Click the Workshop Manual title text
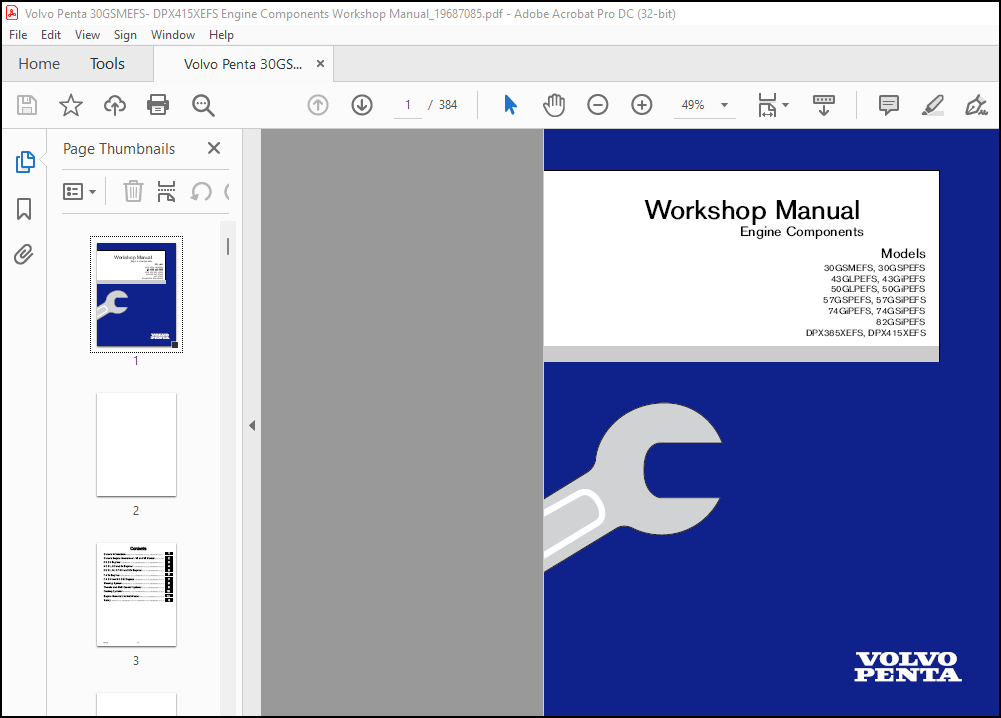The image size is (1001, 718). pos(752,210)
